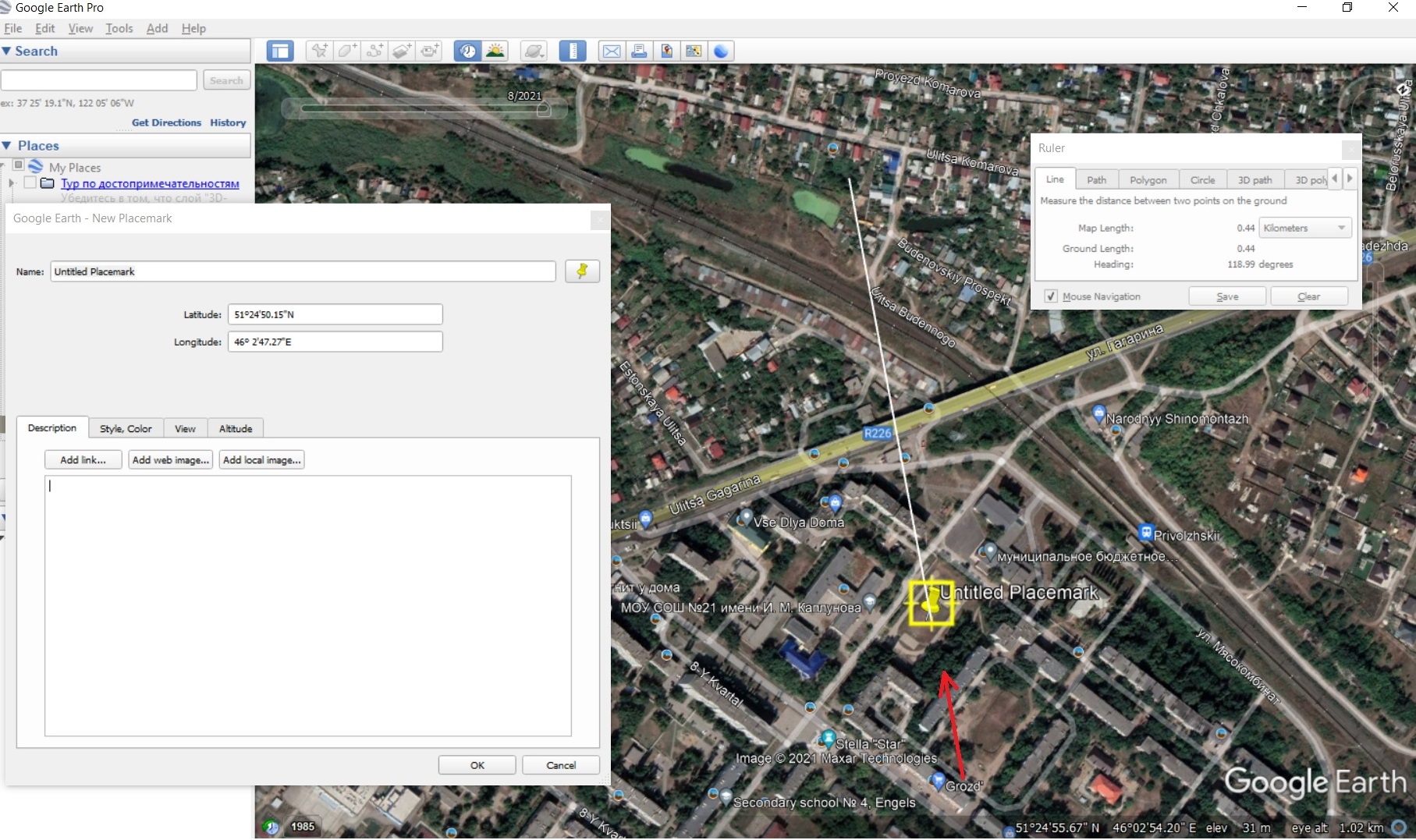Expand the Тур по достопримечательностям folder
1416x840 pixels.
tap(11, 183)
